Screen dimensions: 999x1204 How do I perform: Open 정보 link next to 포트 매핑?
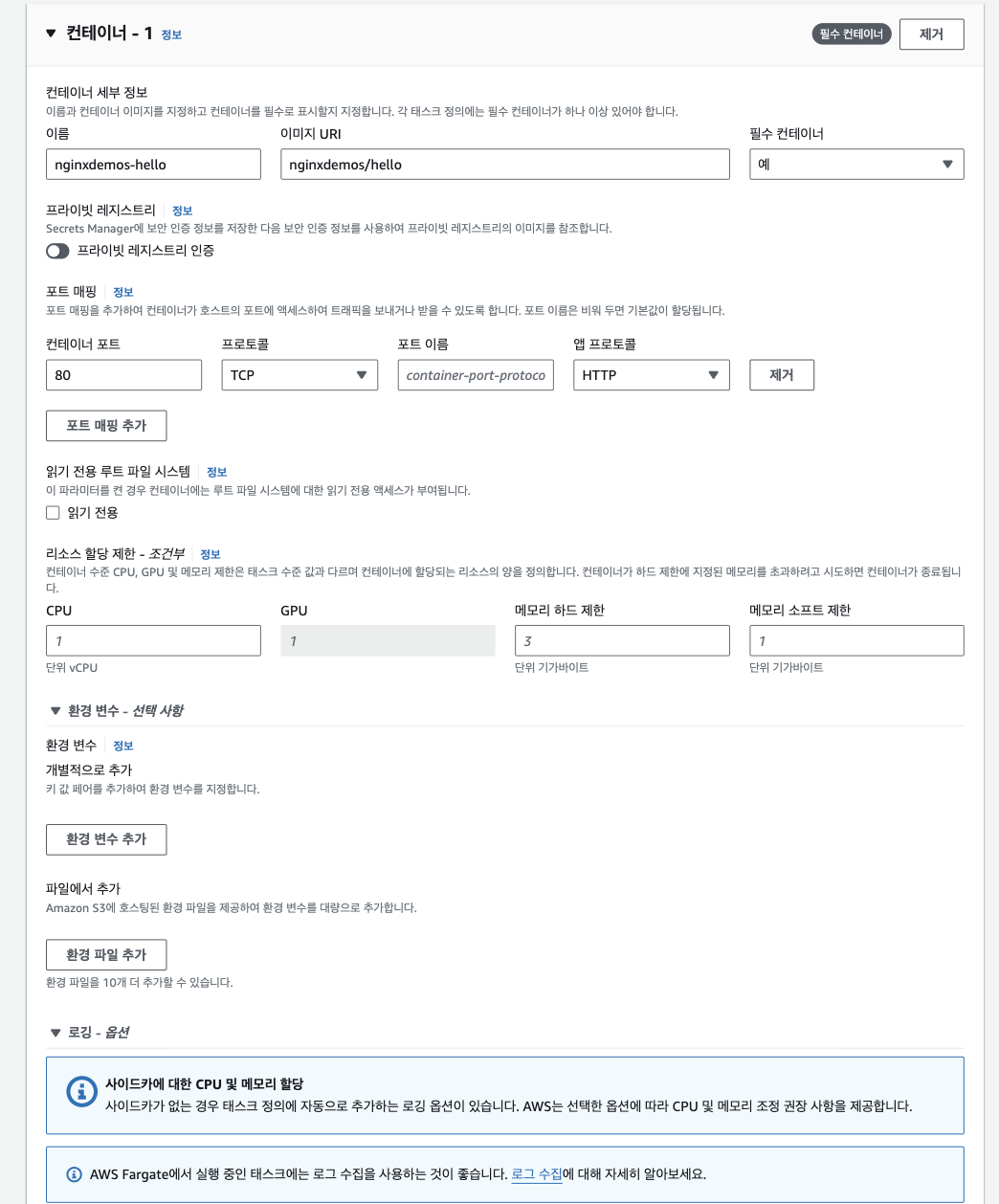click(x=123, y=292)
